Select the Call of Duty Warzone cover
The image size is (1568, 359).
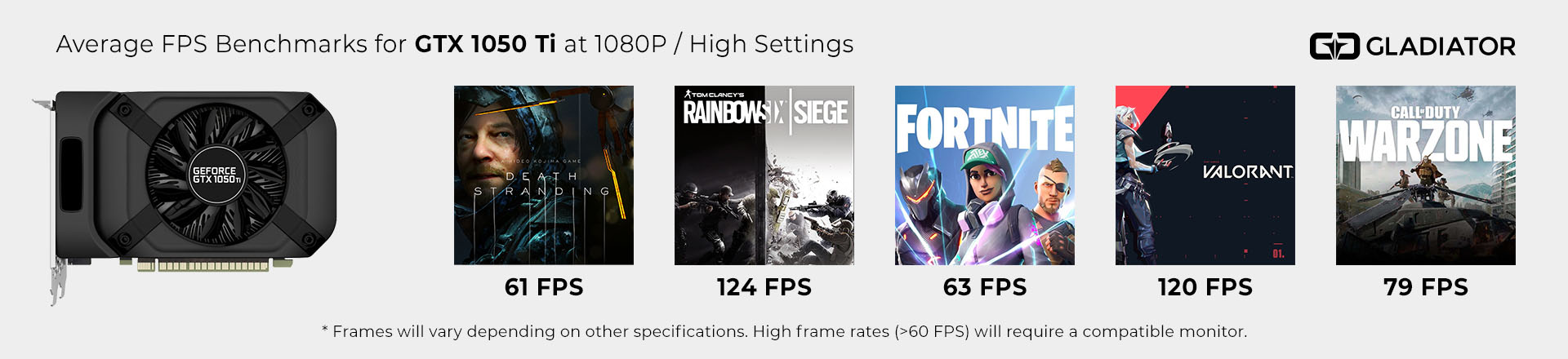click(1426, 175)
